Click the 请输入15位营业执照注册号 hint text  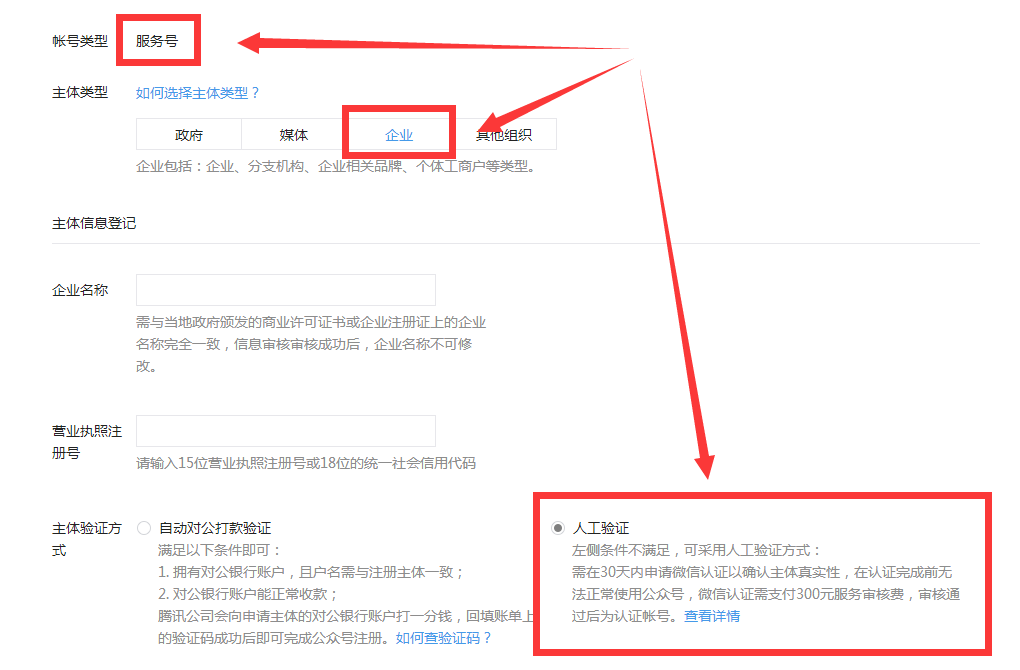pyautogui.click(x=306, y=464)
